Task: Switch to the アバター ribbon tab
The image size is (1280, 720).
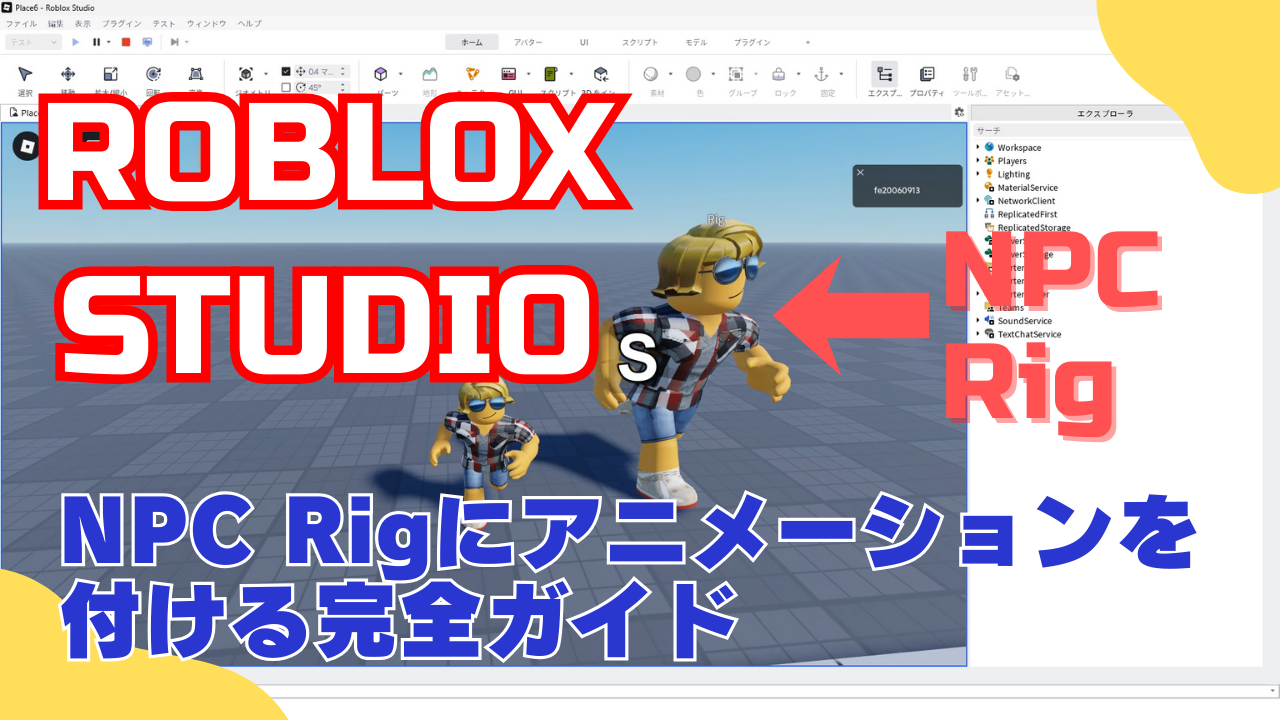Action: point(528,42)
